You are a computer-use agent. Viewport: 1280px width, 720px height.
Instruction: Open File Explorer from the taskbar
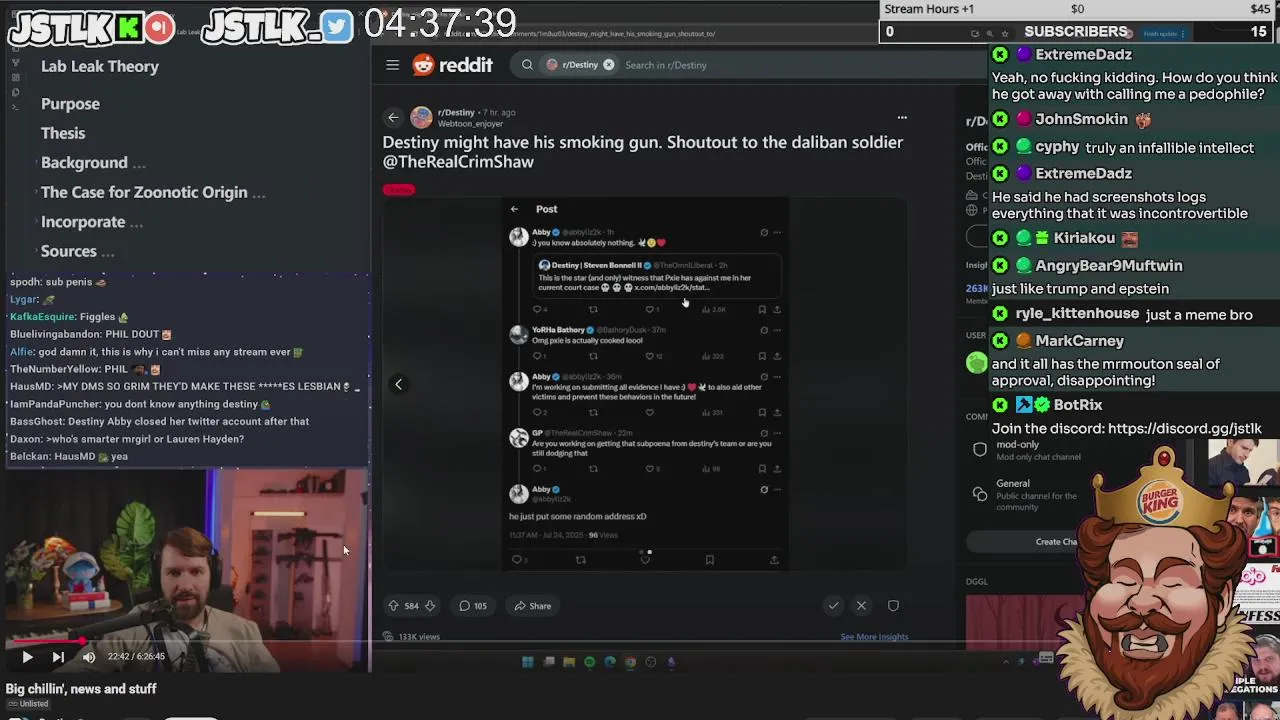point(569,661)
